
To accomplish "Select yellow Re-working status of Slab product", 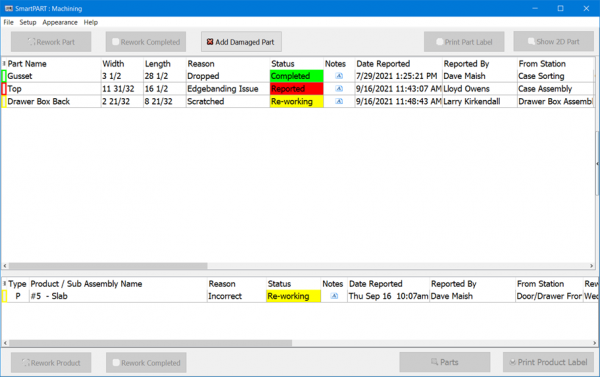I will pos(293,296).
